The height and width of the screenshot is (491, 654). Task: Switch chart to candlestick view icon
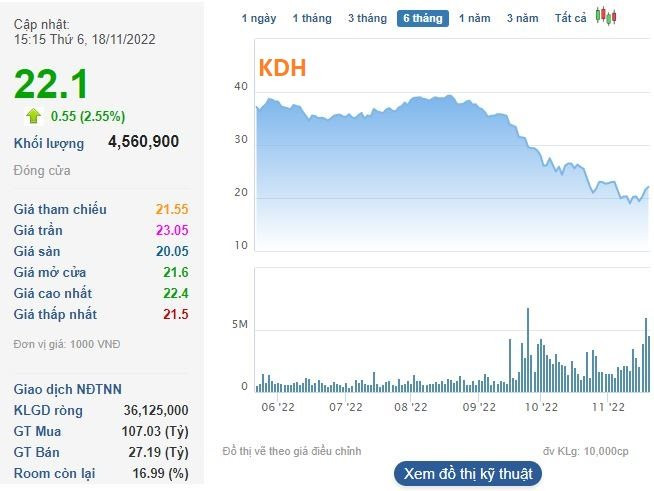click(x=605, y=17)
